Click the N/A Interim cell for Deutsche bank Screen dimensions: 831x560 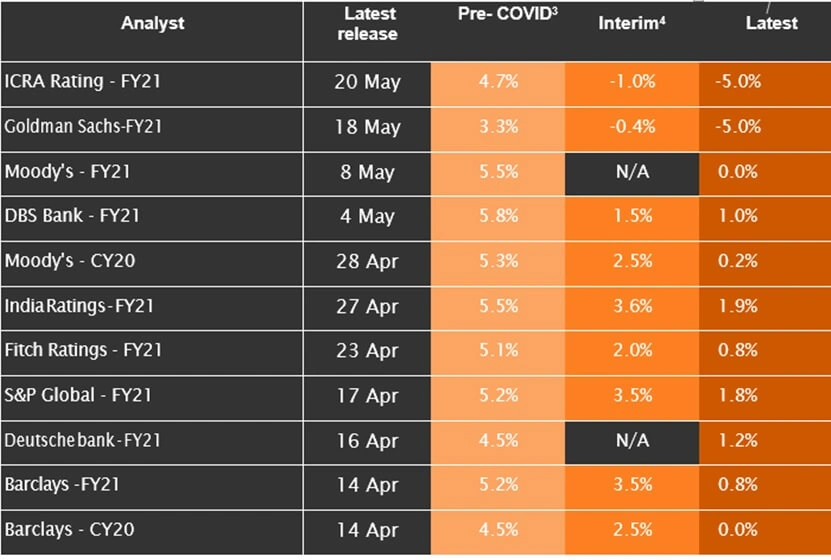[x=632, y=440]
